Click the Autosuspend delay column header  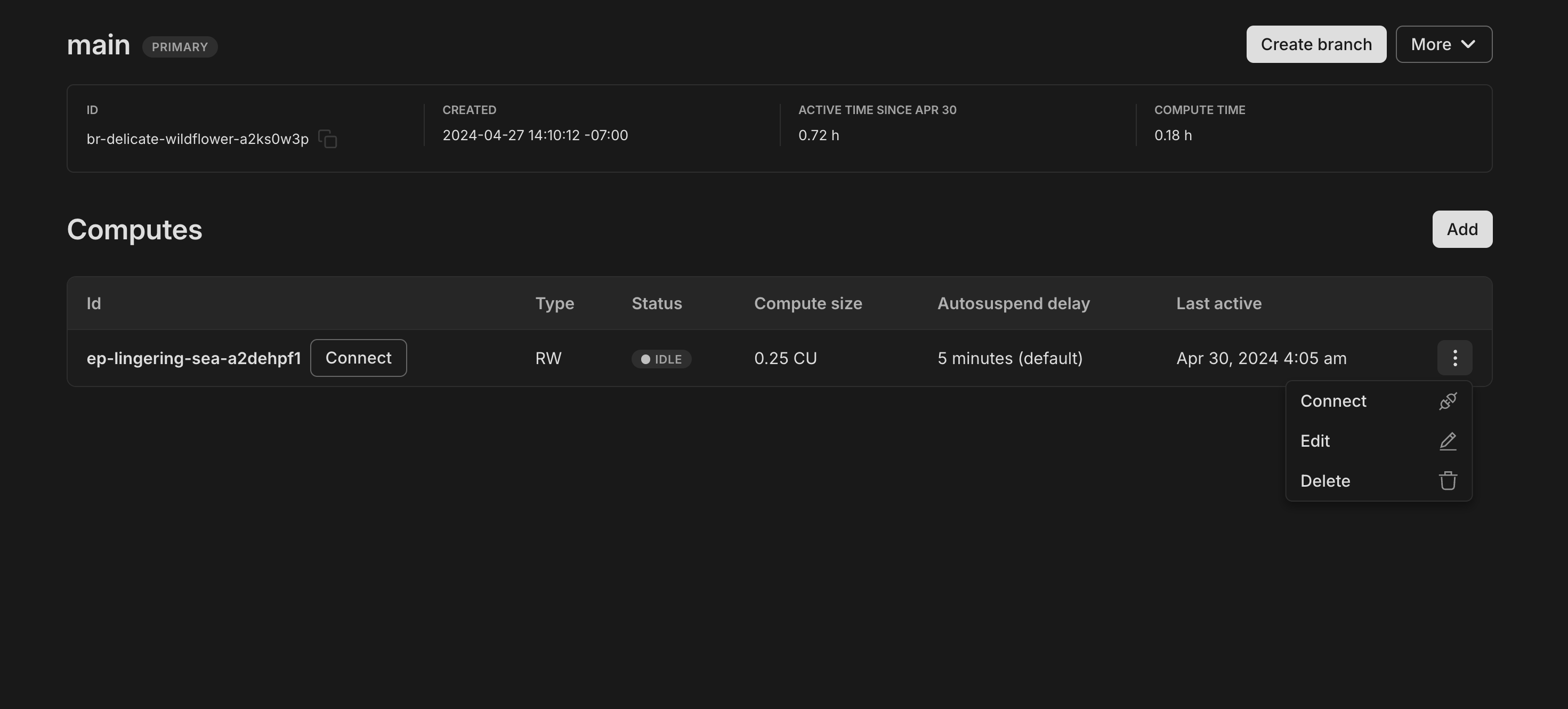1013,304
